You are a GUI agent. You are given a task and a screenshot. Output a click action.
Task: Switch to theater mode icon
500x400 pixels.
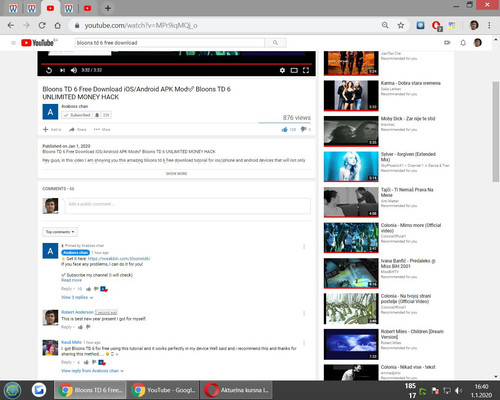[x=294, y=70]
